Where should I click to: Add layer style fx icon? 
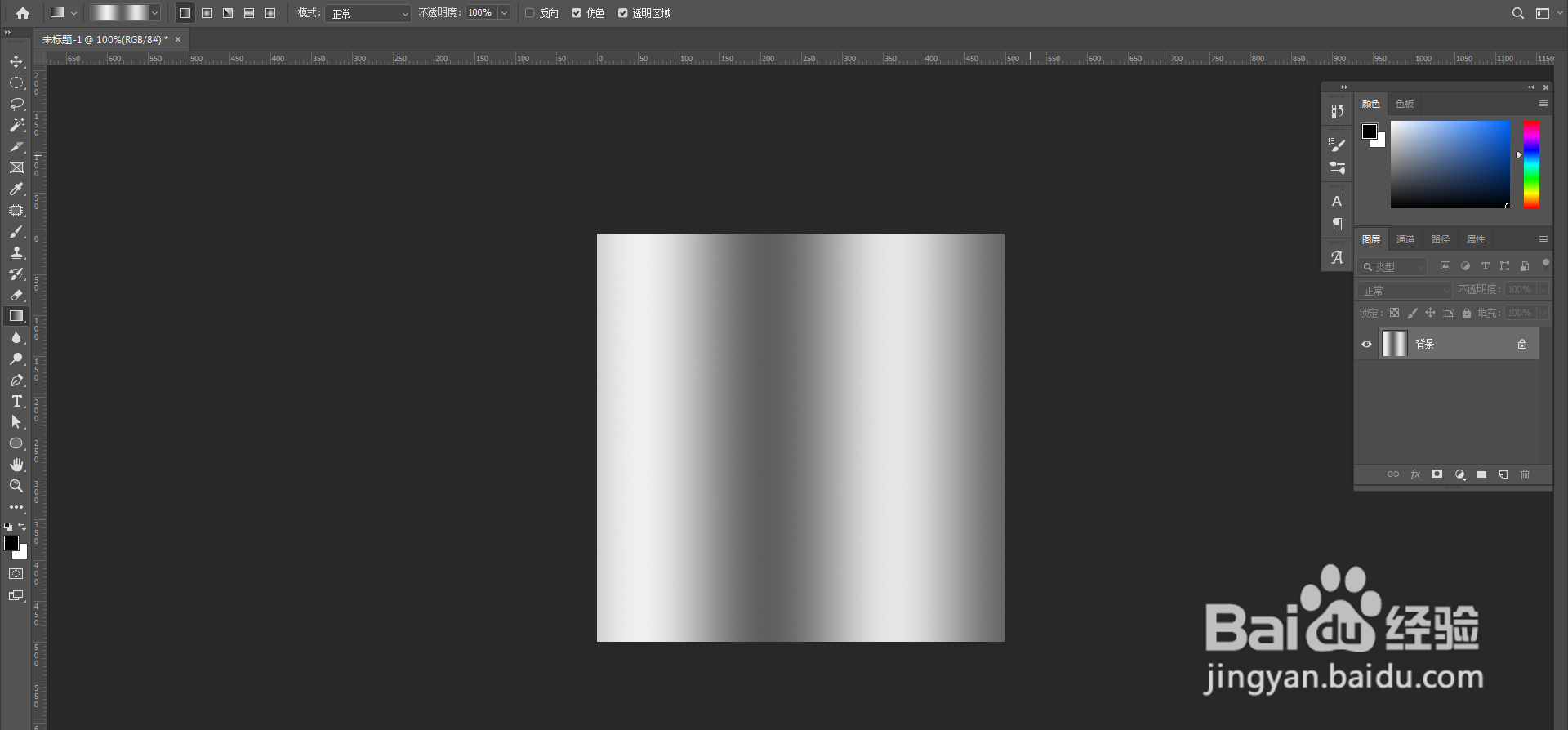pyautogui.click(x=1415, y=474)
